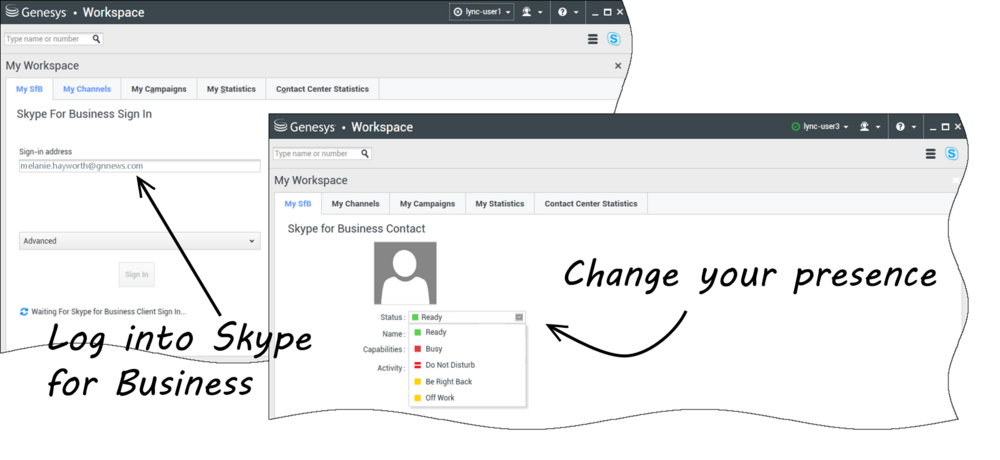Open the hamburger menu in front window
This screenshot has width=1000, height=460.
click(930, 154)
